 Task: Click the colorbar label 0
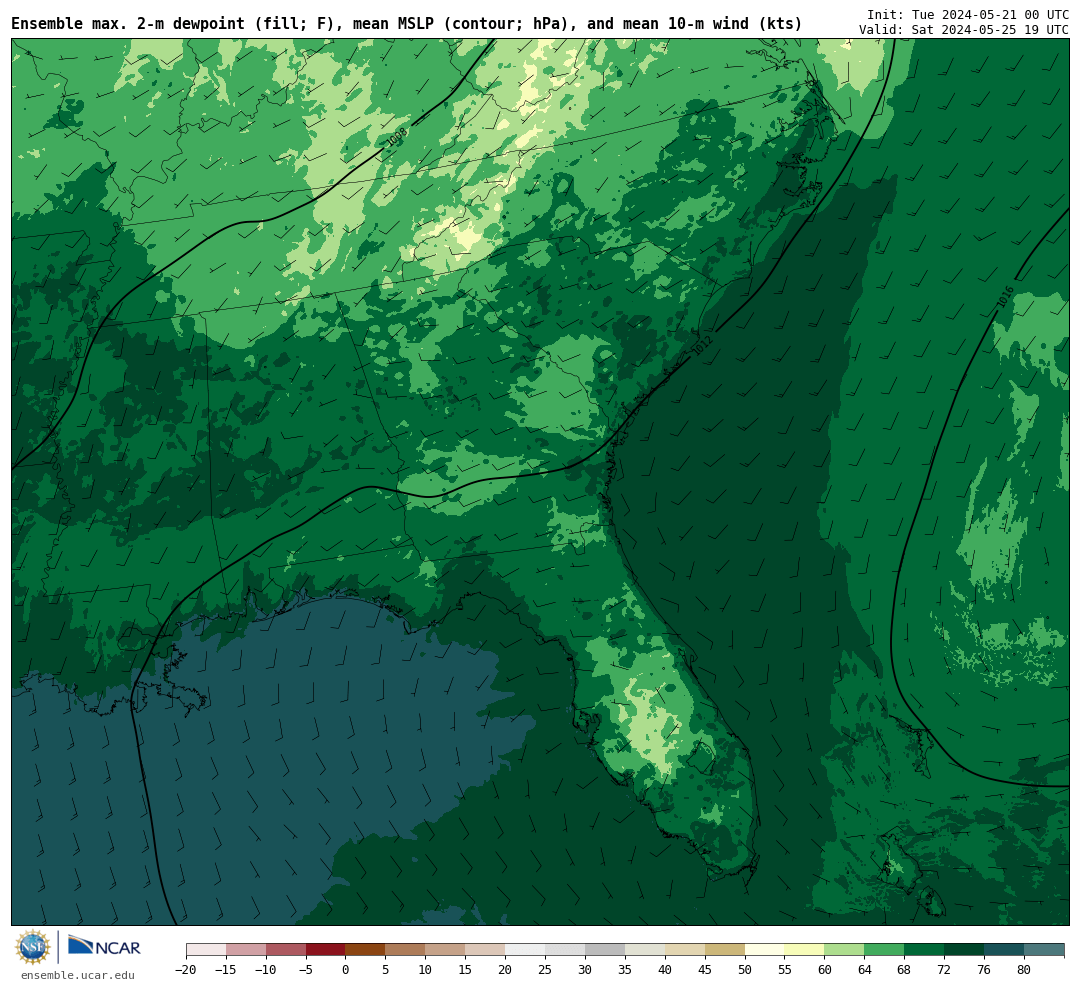345,970
